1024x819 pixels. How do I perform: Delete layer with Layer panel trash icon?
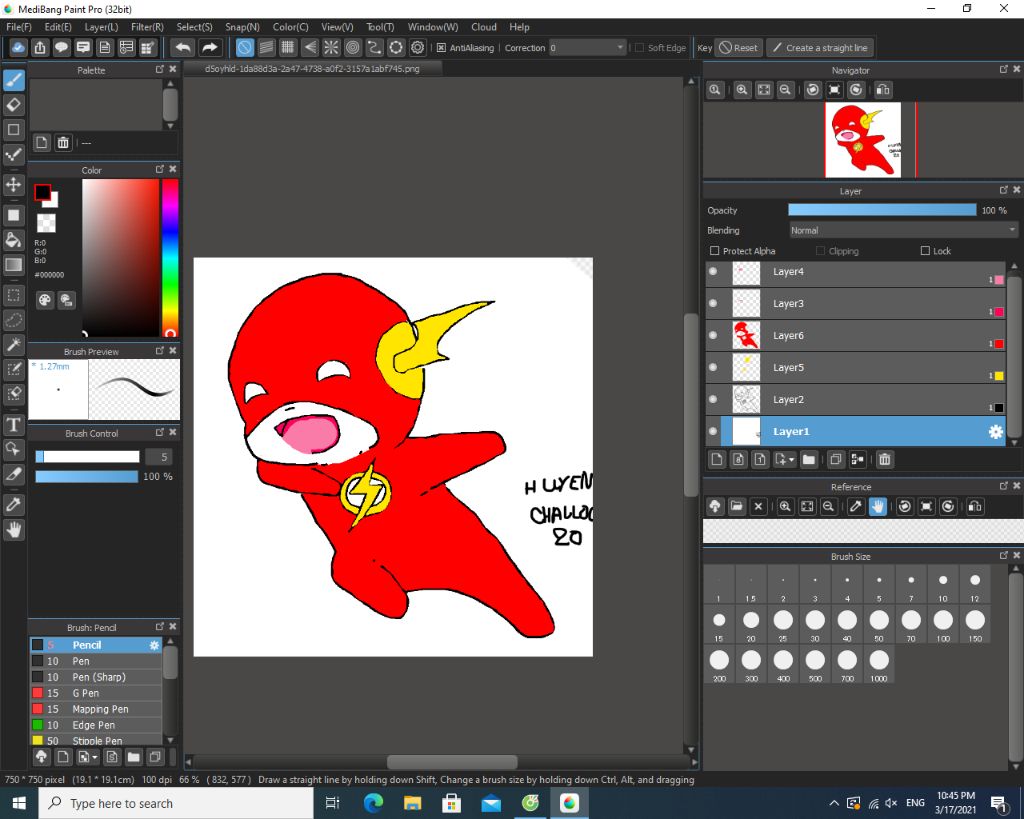(884, 460)
